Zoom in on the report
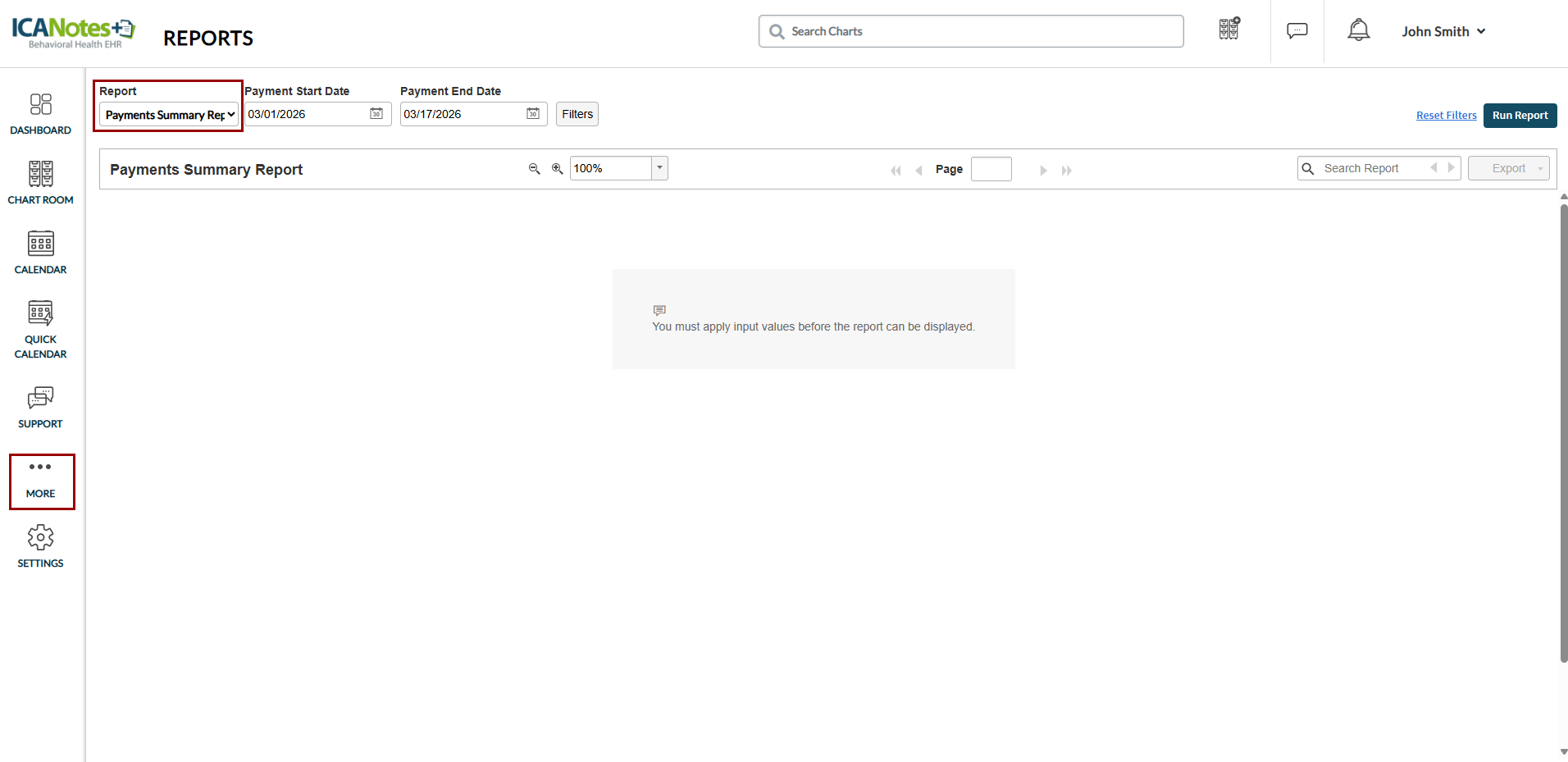This screenshot has height=762, width=1568. pyautogui.click(x=557, y=169)
